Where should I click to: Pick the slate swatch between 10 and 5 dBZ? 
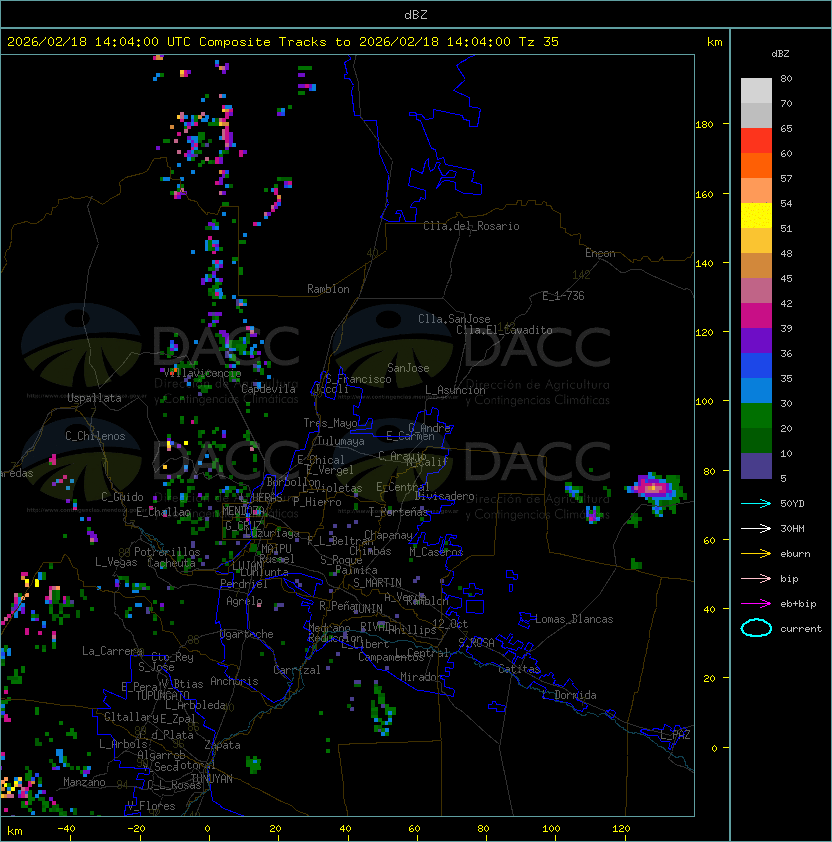click(756, 466)
